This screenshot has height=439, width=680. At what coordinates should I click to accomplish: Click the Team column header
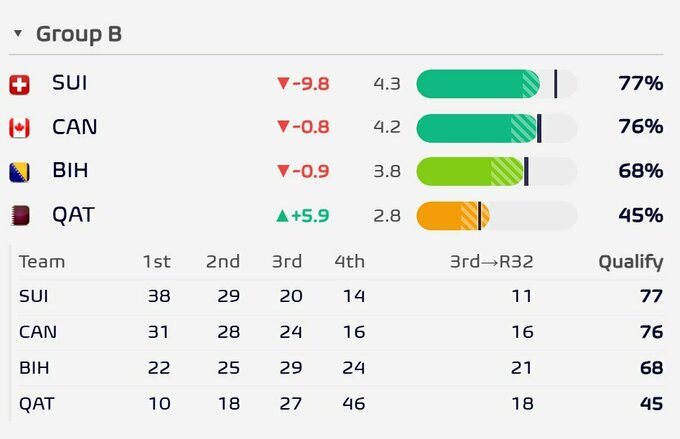[42, 262]
